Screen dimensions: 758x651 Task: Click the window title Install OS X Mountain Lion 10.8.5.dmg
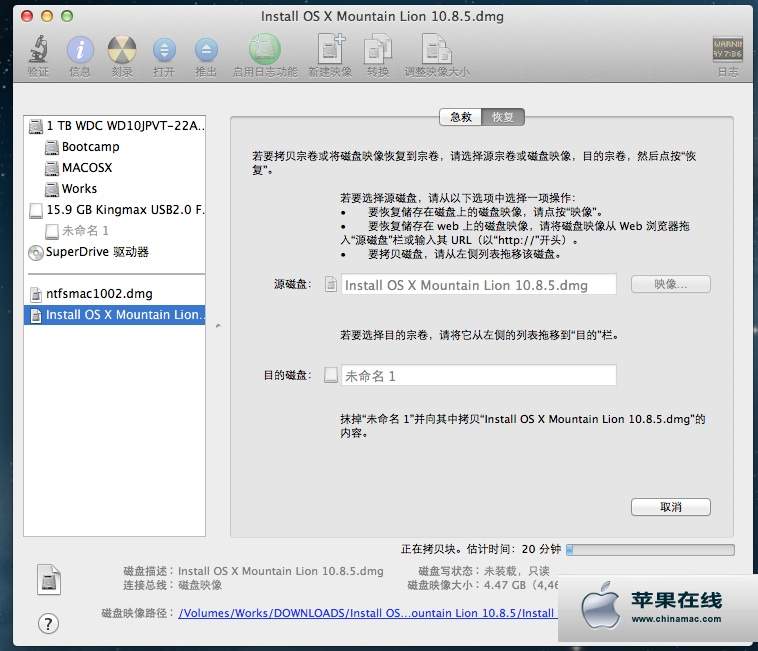coord(382,16)
